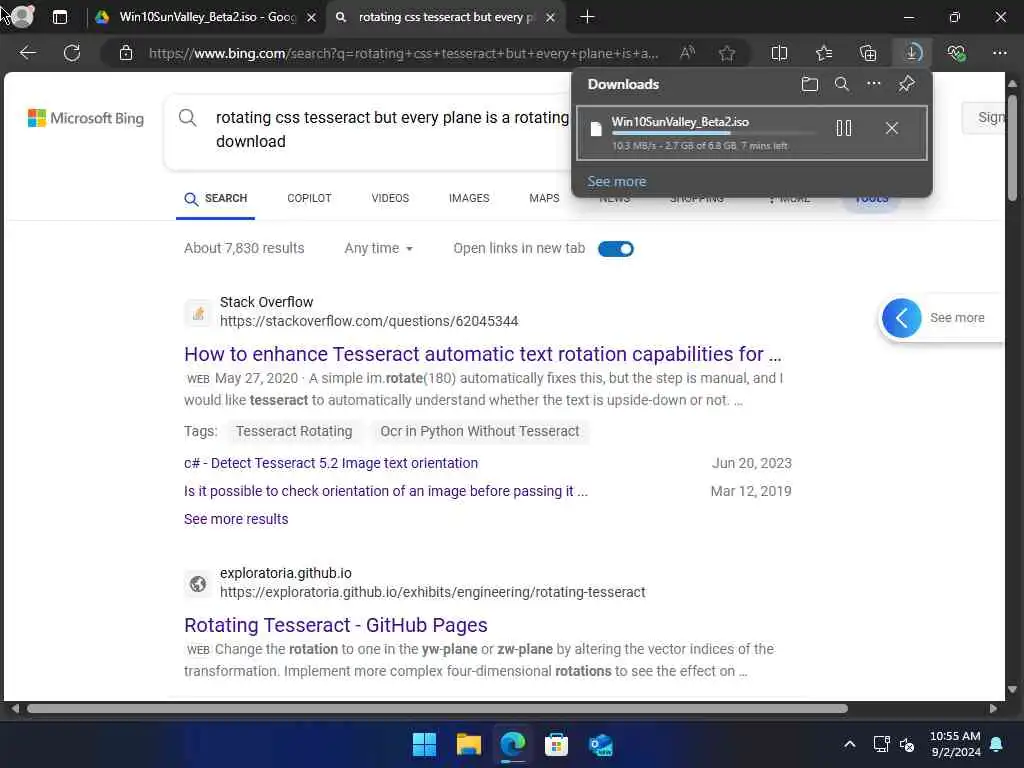The height and width of the screenshot is (768, 1024).
Task: Select the SEARCH results tab
Action: [x=216, y=199]
